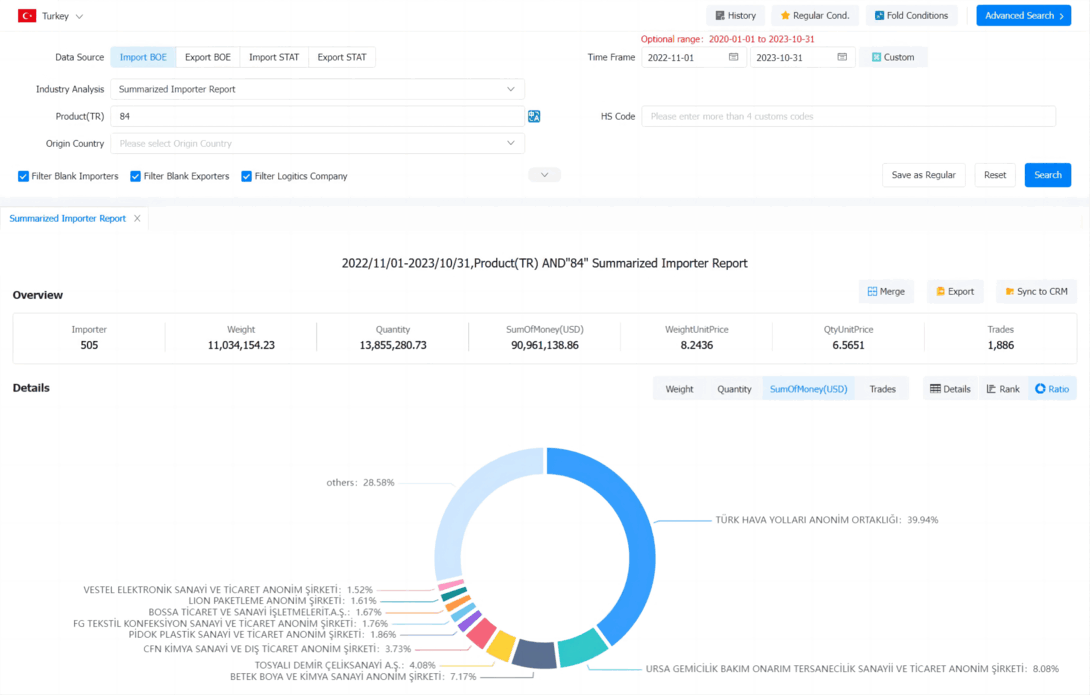Click the CFN KİMYA 3.73% label
The image size is (1090, 695).
coord(277,649)
